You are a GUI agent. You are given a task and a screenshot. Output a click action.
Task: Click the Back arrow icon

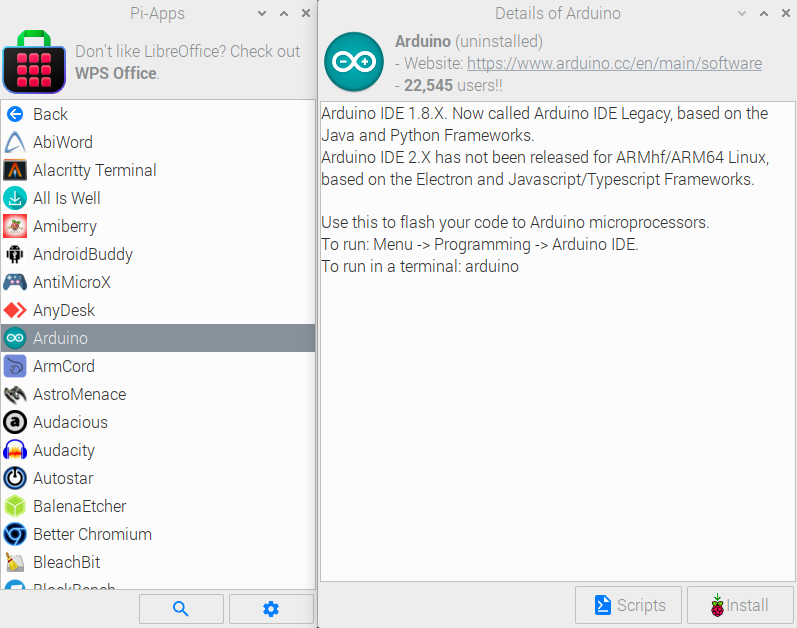(x=15, y=114)
